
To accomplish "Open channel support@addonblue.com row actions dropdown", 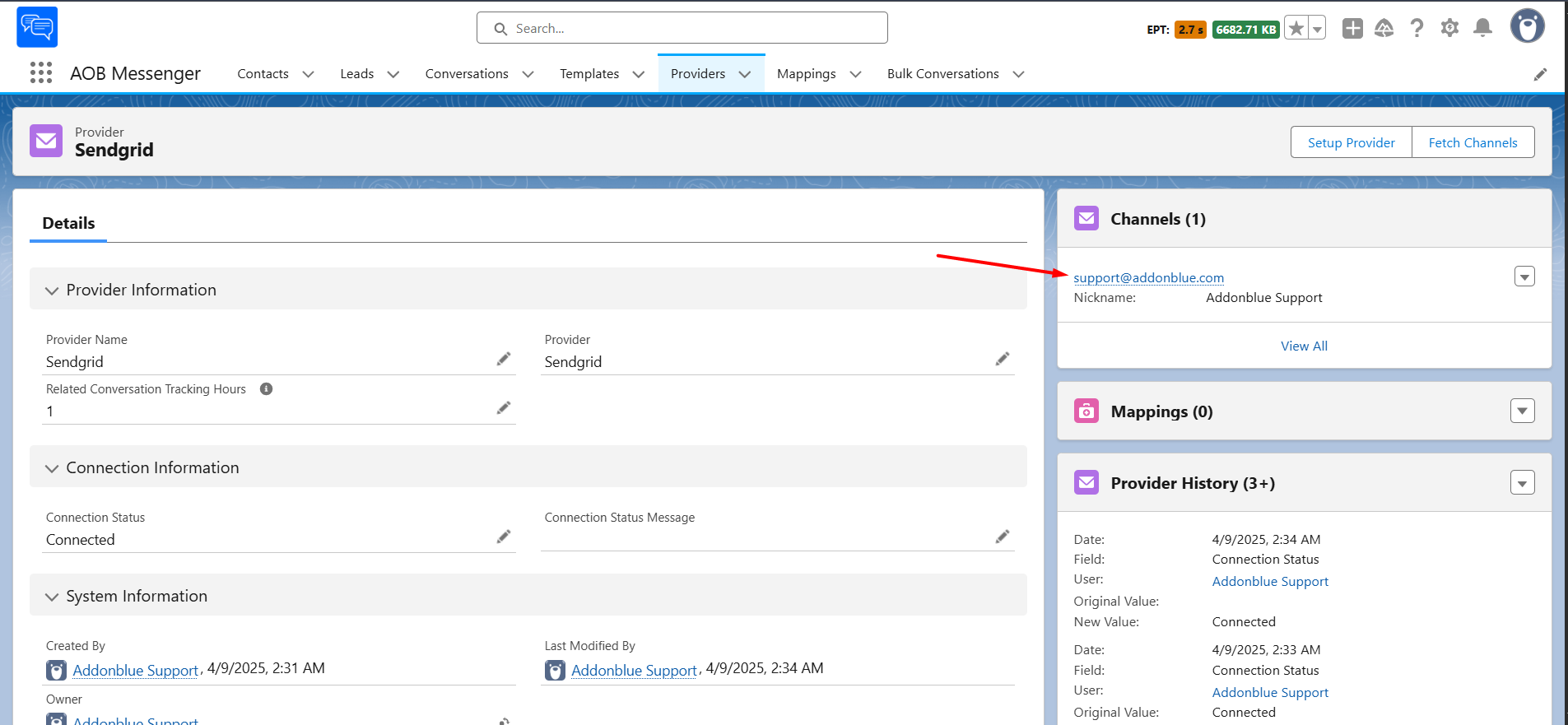I will click(1524, 277).
